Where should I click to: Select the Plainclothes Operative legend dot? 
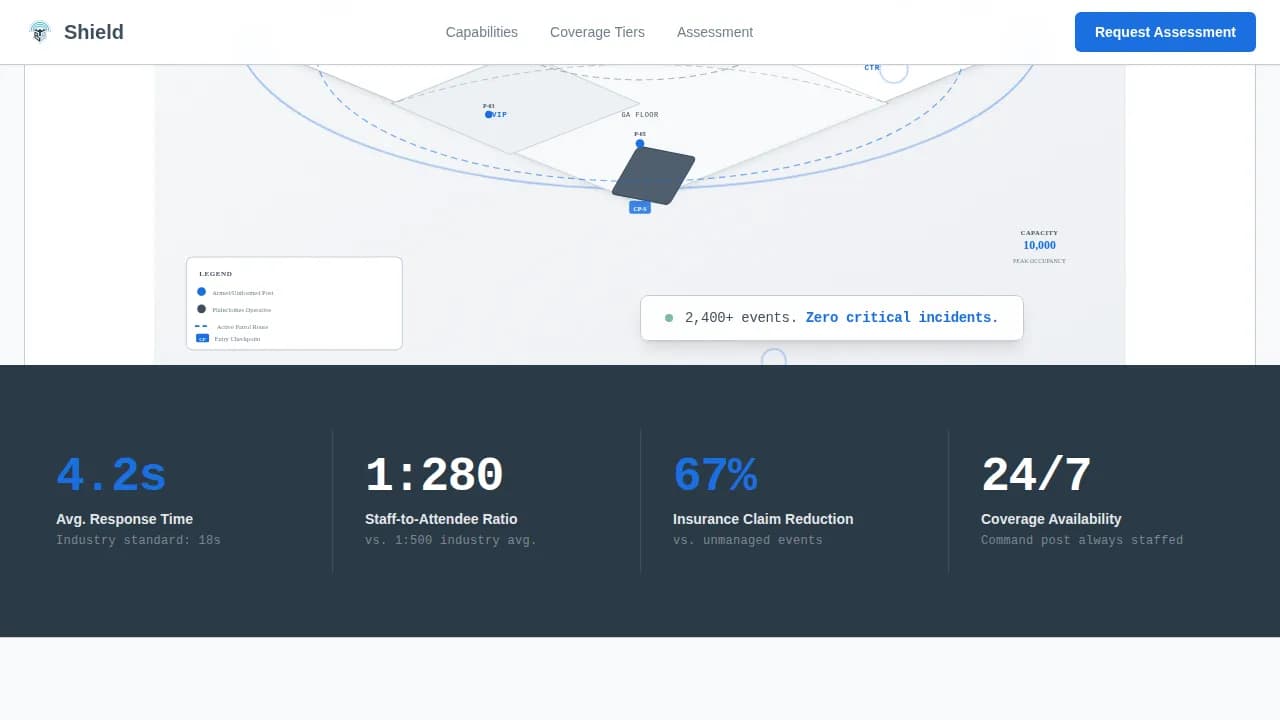point(202,309)
